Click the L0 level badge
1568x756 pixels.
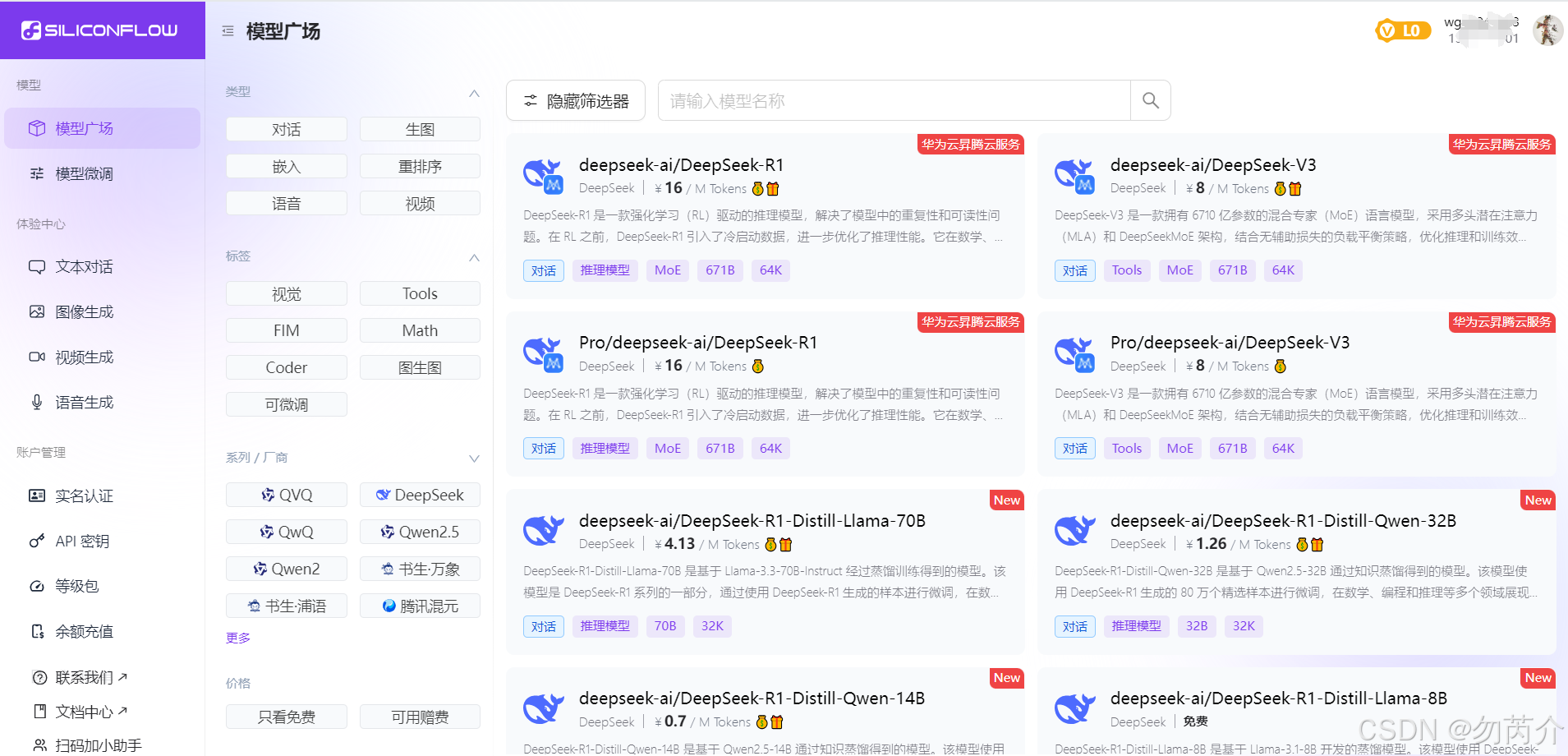click(1402, 30)
